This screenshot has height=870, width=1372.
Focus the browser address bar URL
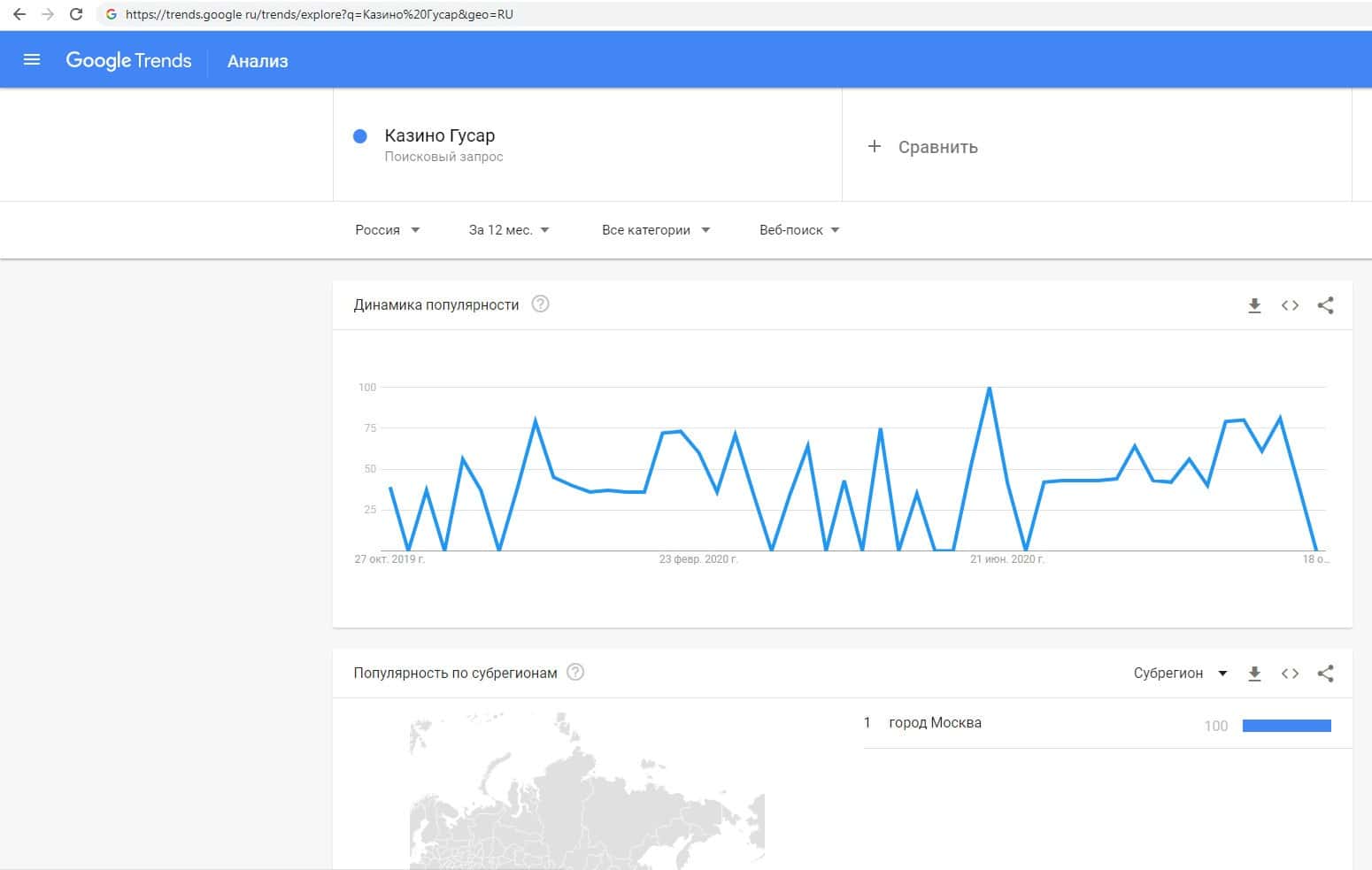pos(320,14)
